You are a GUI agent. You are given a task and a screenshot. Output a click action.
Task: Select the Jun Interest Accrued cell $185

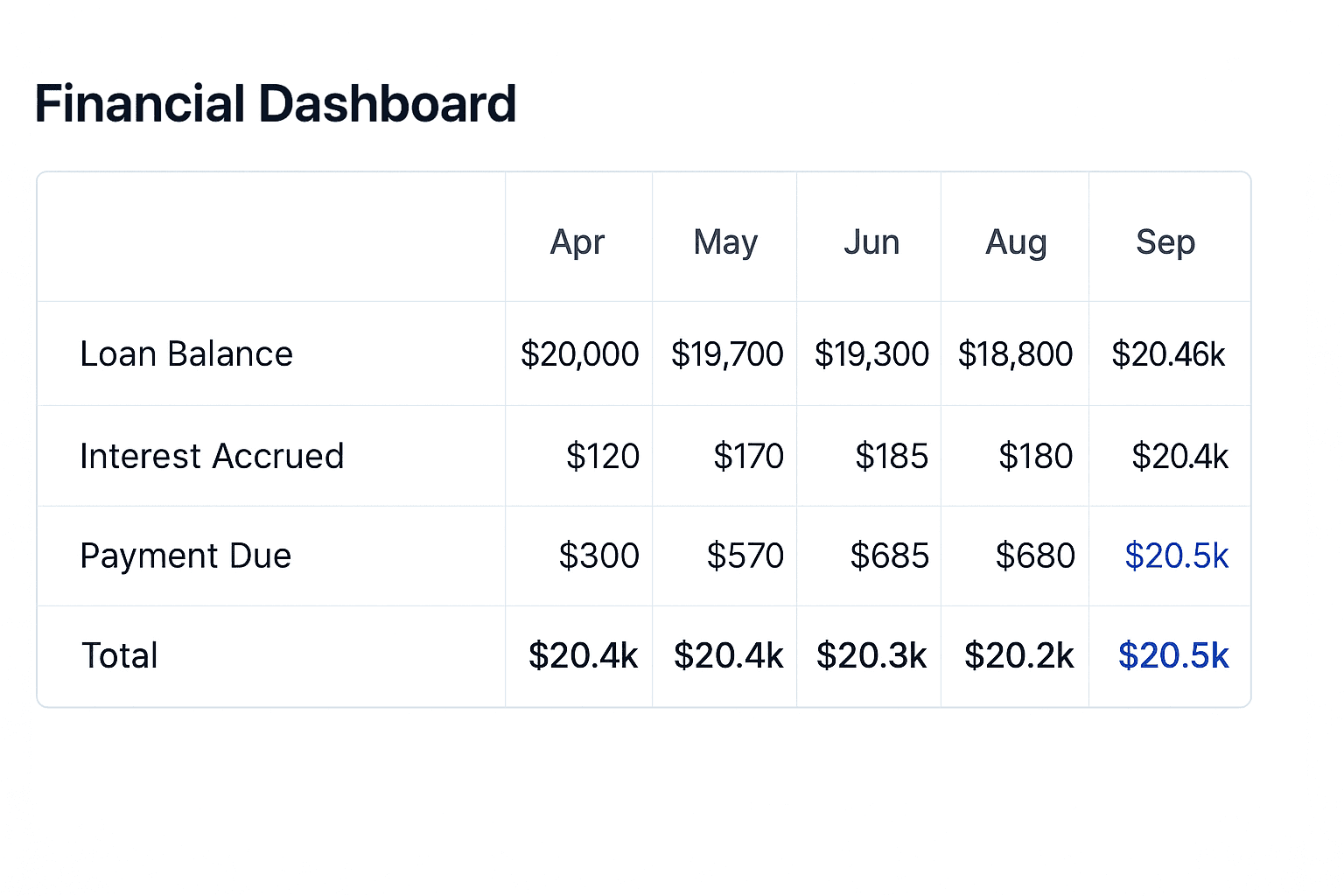tap(892, 457)
